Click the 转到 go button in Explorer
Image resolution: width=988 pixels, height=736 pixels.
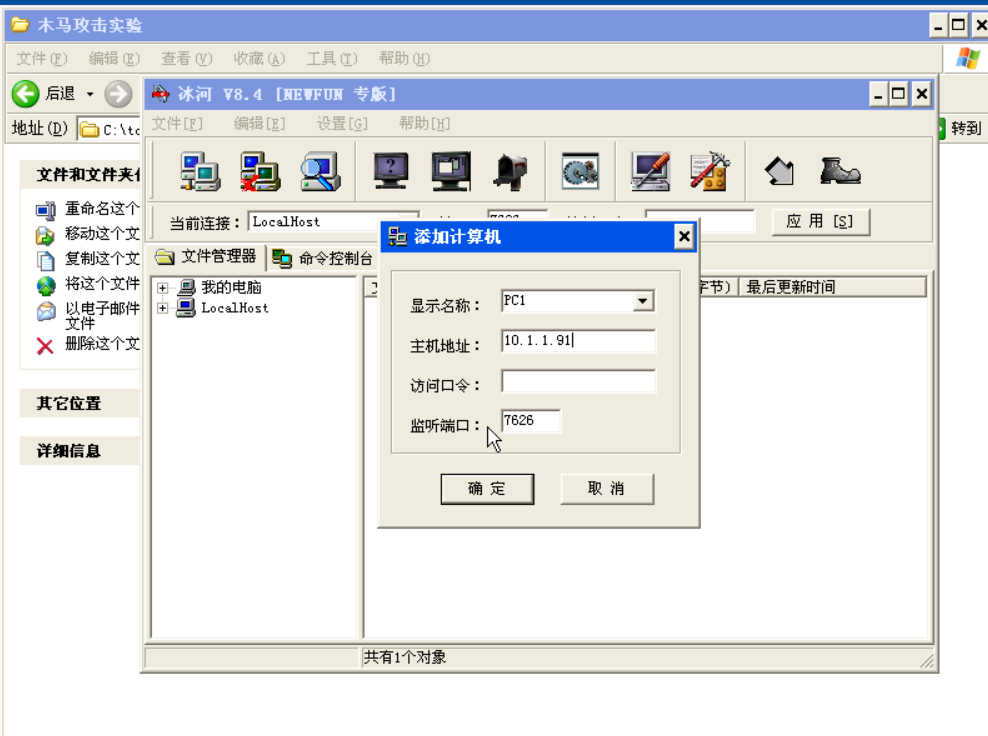[x=961, y=129]
